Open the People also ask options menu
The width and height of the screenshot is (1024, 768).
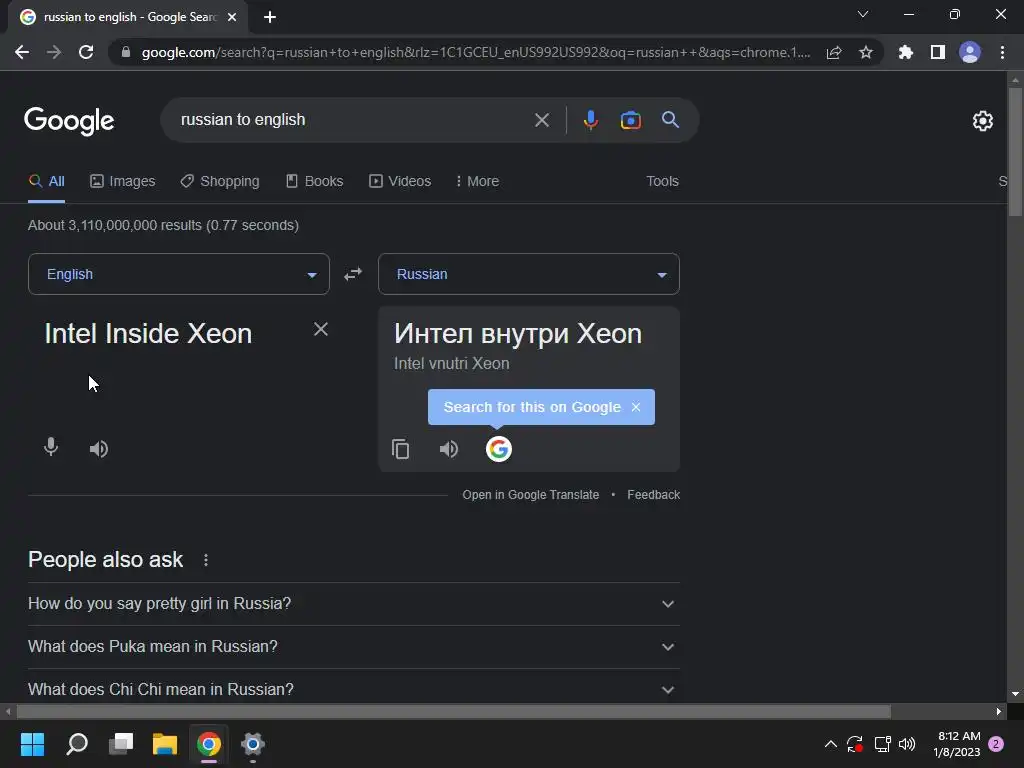click(206, 560)
